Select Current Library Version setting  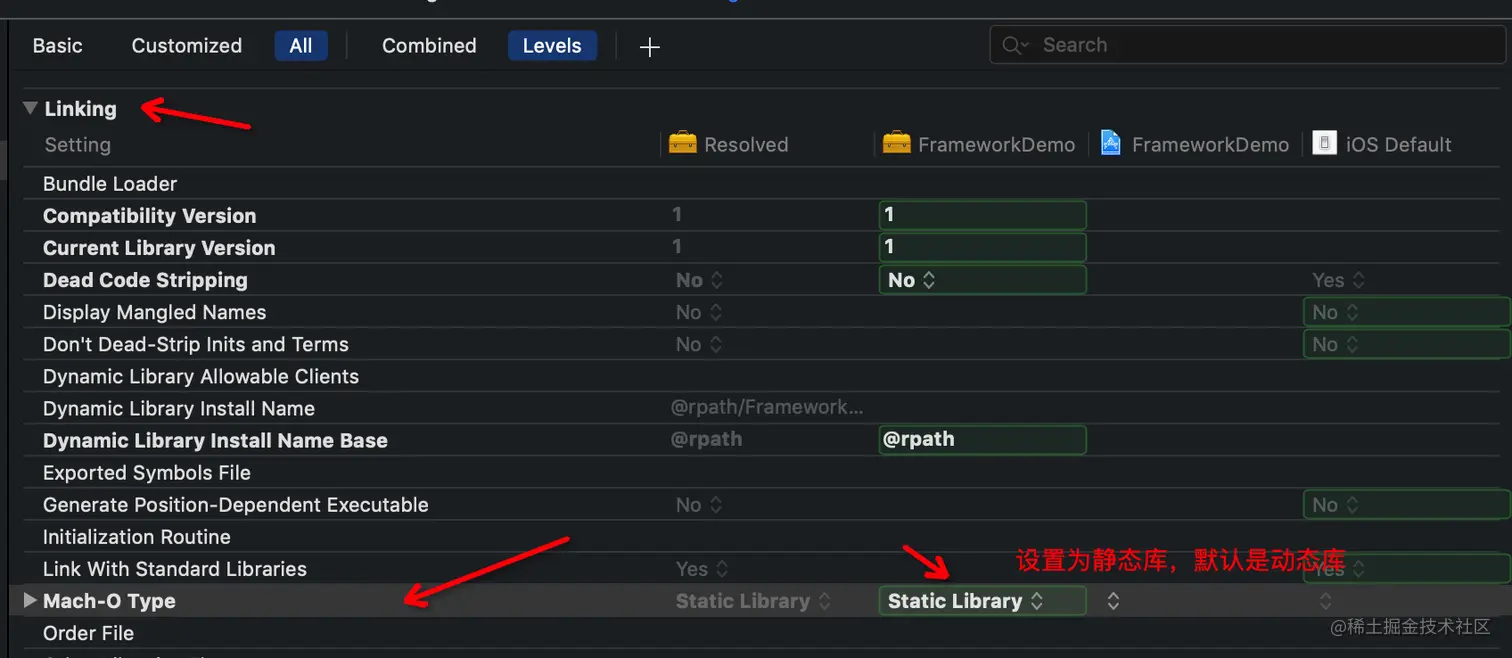pyautogui.click(x=159, y=248)
